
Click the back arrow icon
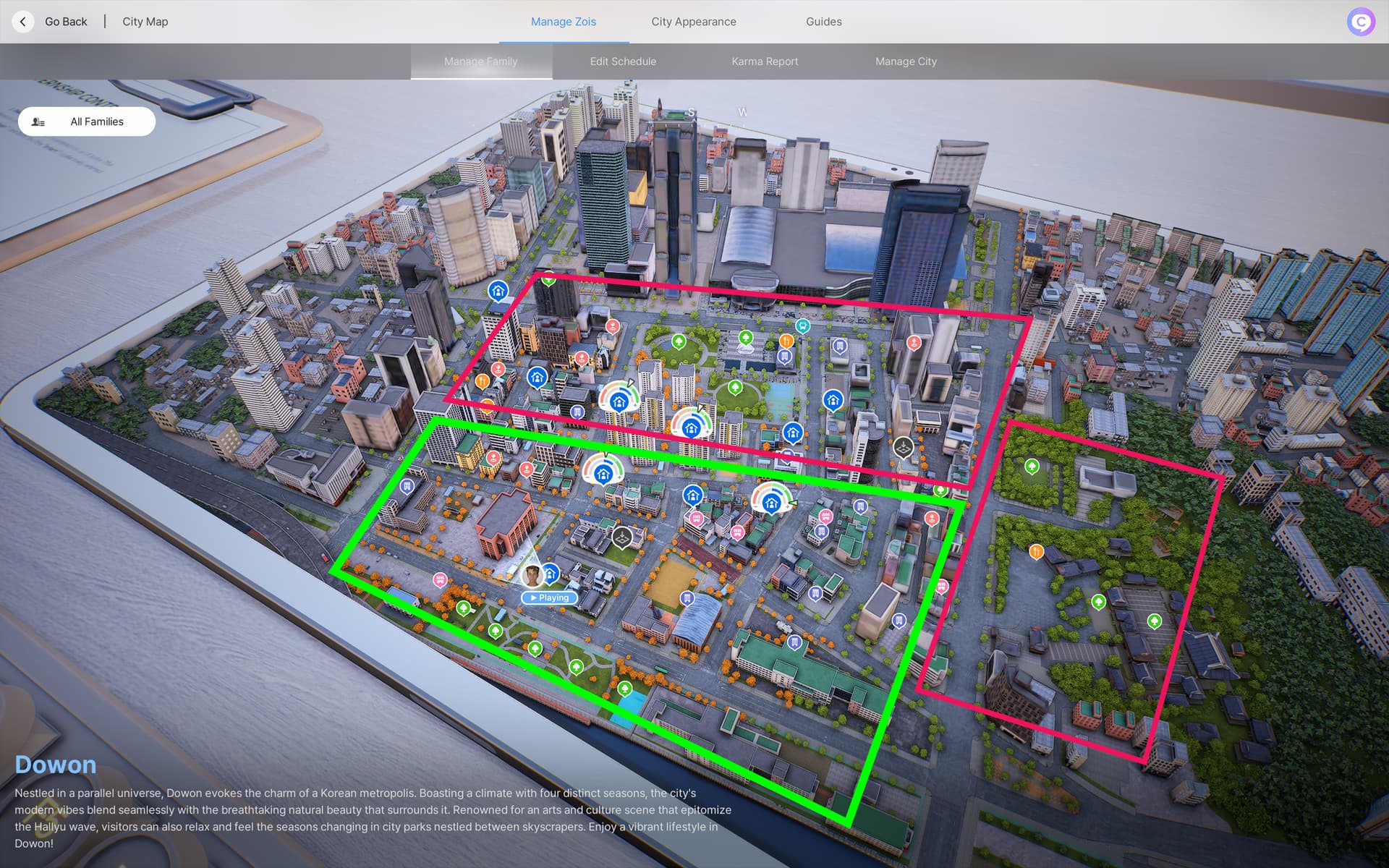pyautogui.click(x=23, y=22)
